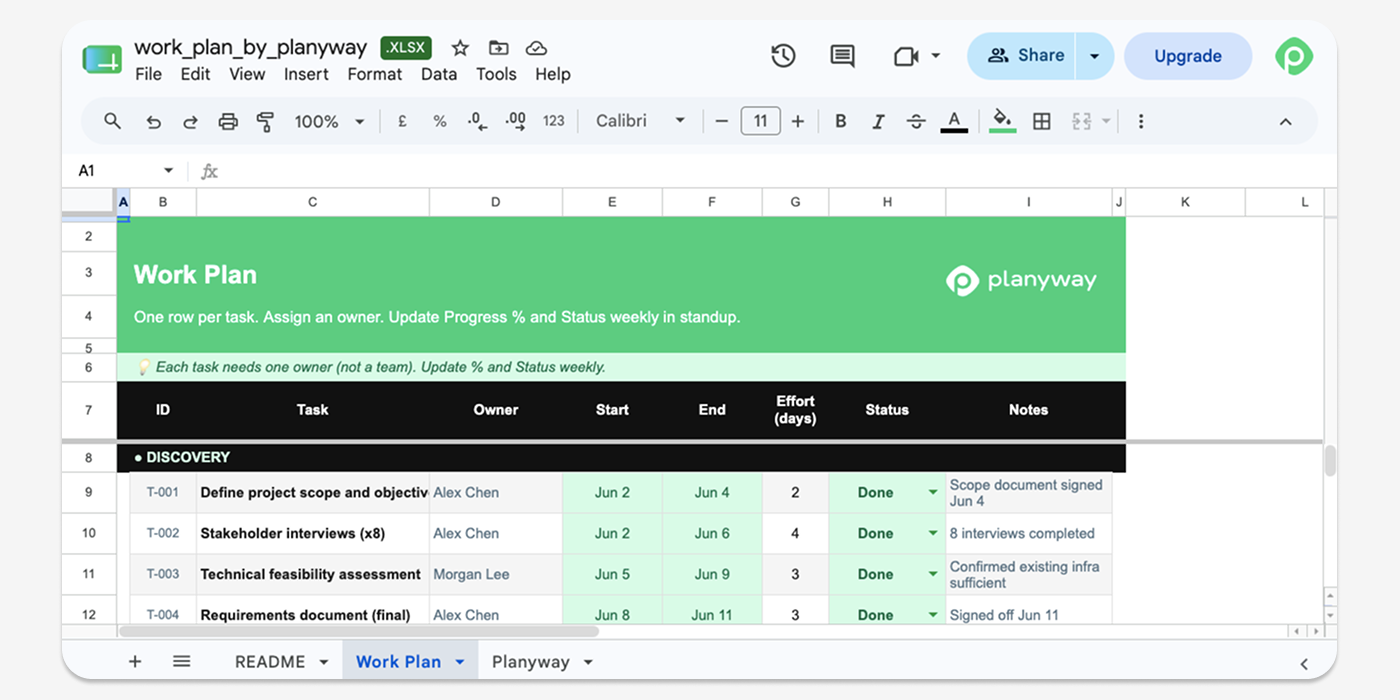Open Status dropdown for task T-001

[933, 492]
